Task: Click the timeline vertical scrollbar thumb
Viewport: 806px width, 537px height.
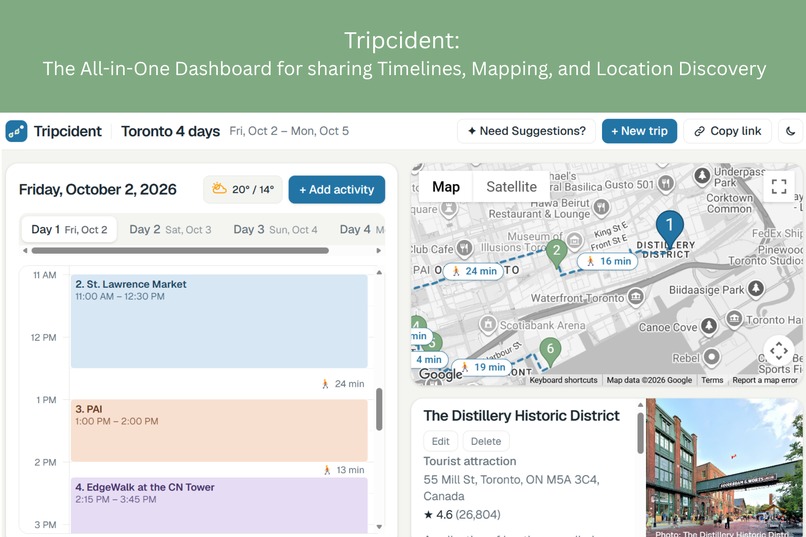Action: pyautogui.click(x=379, y=409)
